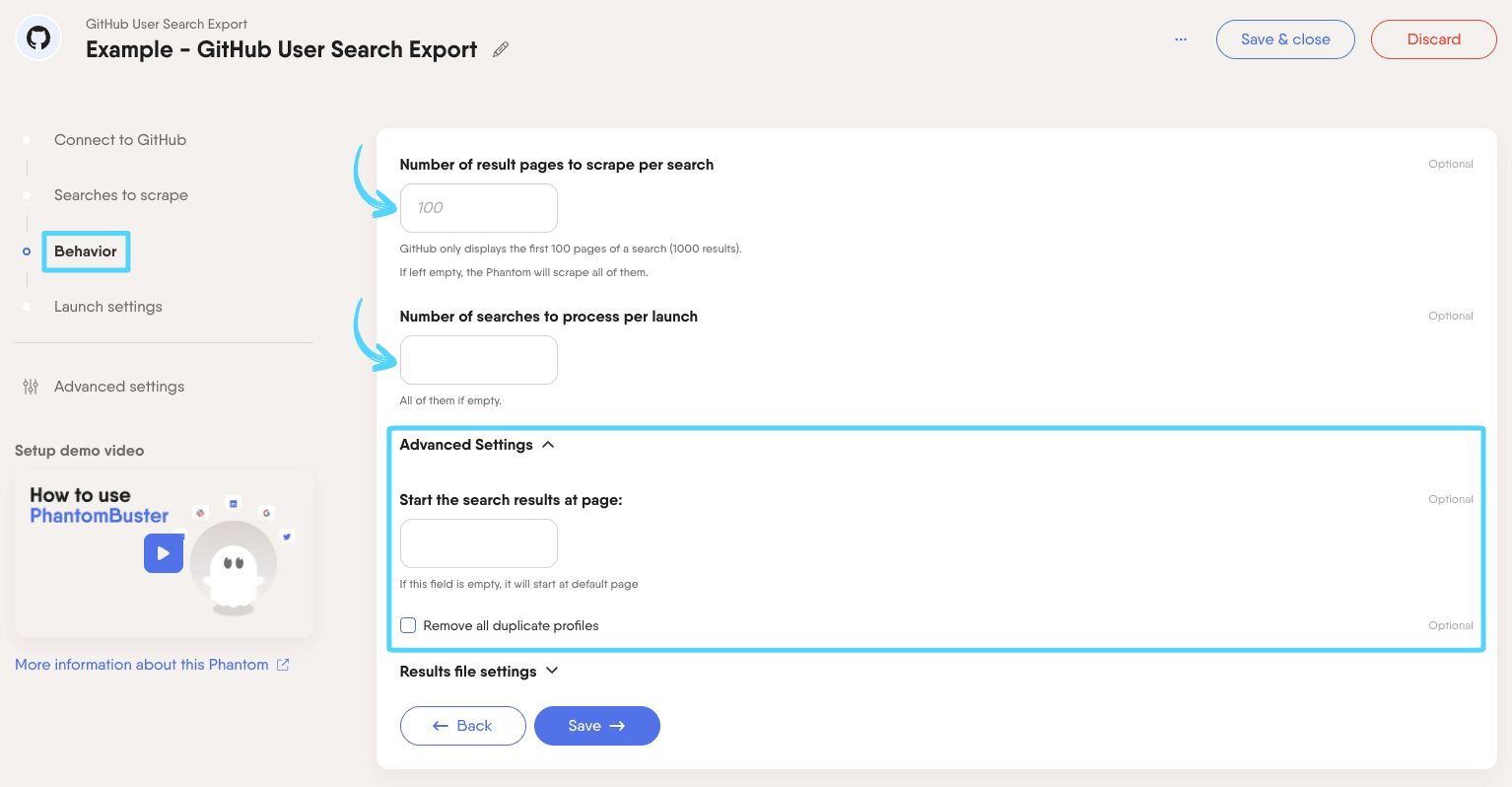This screenshot has height=787, width=1512.
Task: Click the Start the search results label
Action: 512,500
